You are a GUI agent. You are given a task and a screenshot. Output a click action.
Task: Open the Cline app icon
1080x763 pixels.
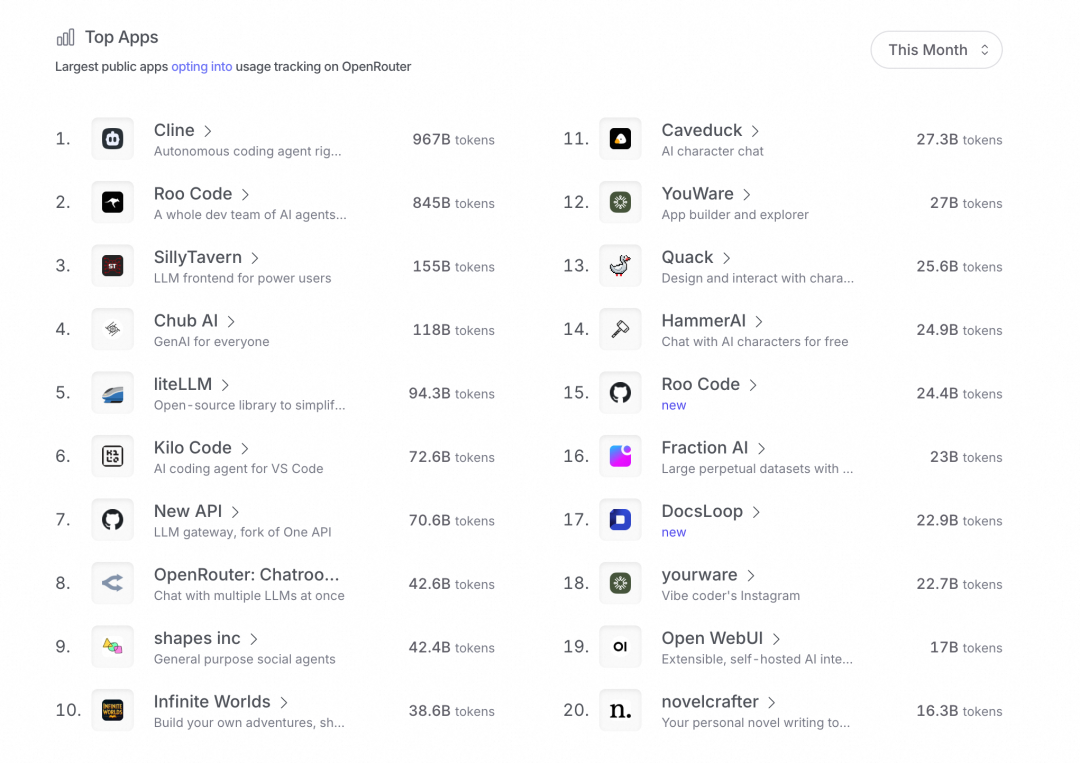click(x=112, y=138)
